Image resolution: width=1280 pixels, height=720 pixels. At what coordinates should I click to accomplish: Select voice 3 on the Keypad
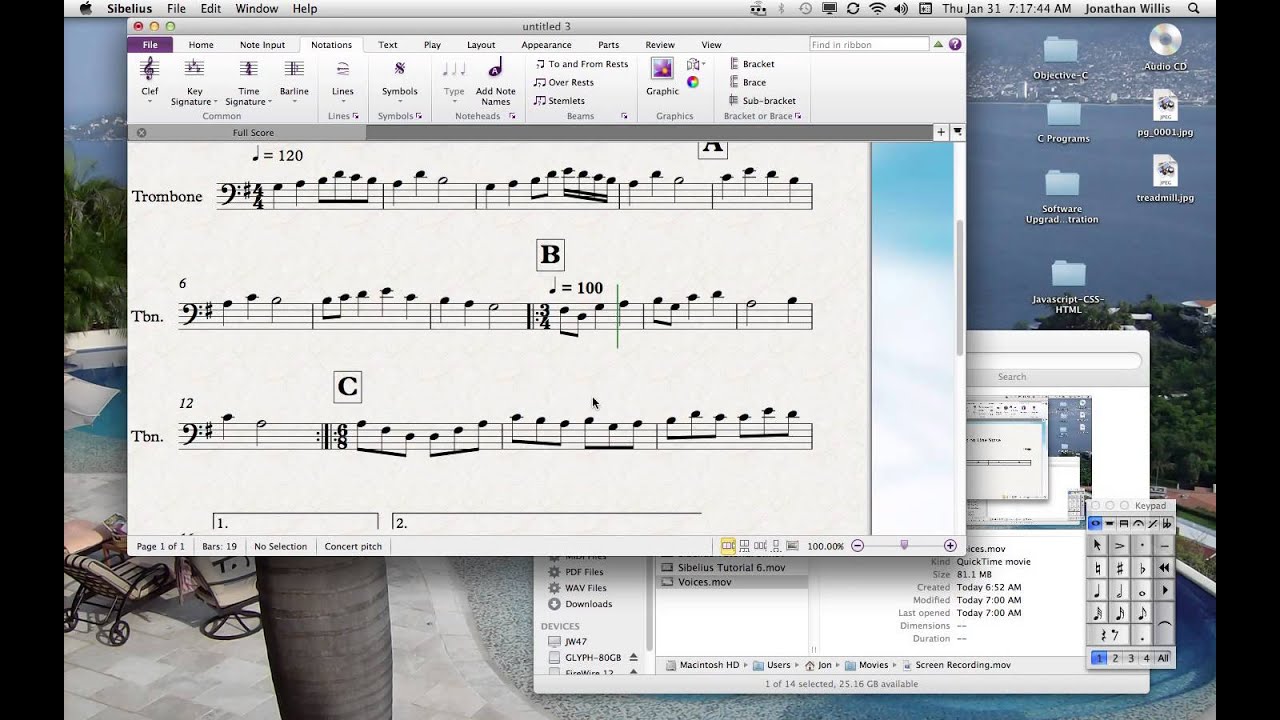(1131, 658)
